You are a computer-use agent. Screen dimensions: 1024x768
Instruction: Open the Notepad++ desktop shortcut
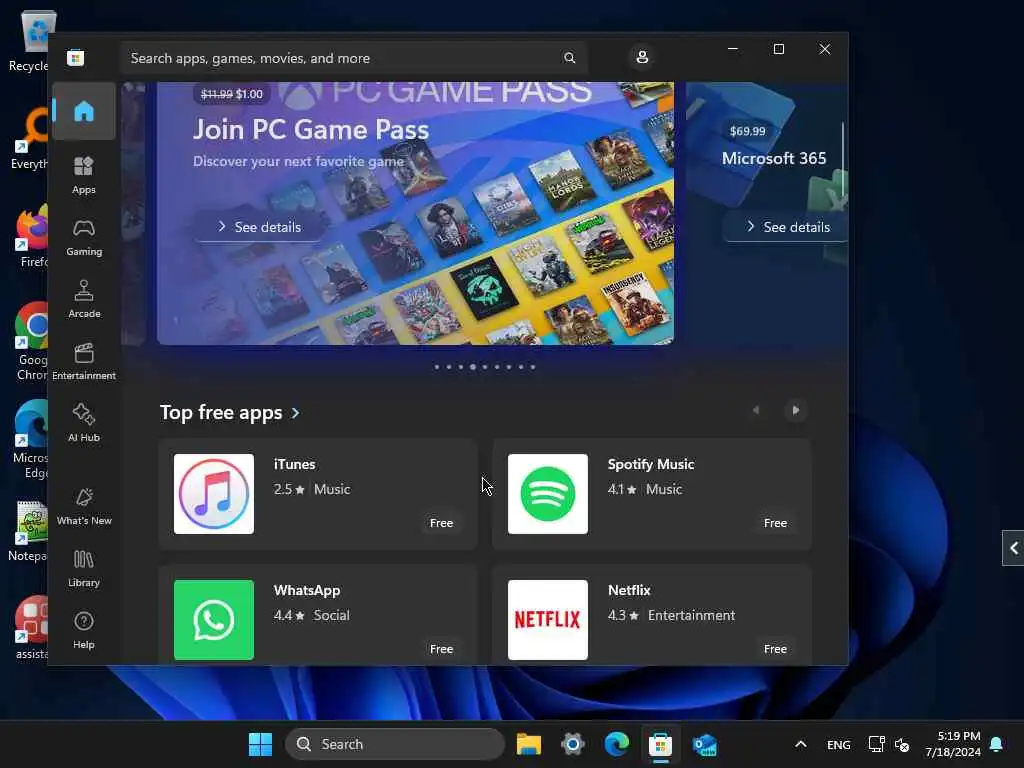[x=28, y=531]
